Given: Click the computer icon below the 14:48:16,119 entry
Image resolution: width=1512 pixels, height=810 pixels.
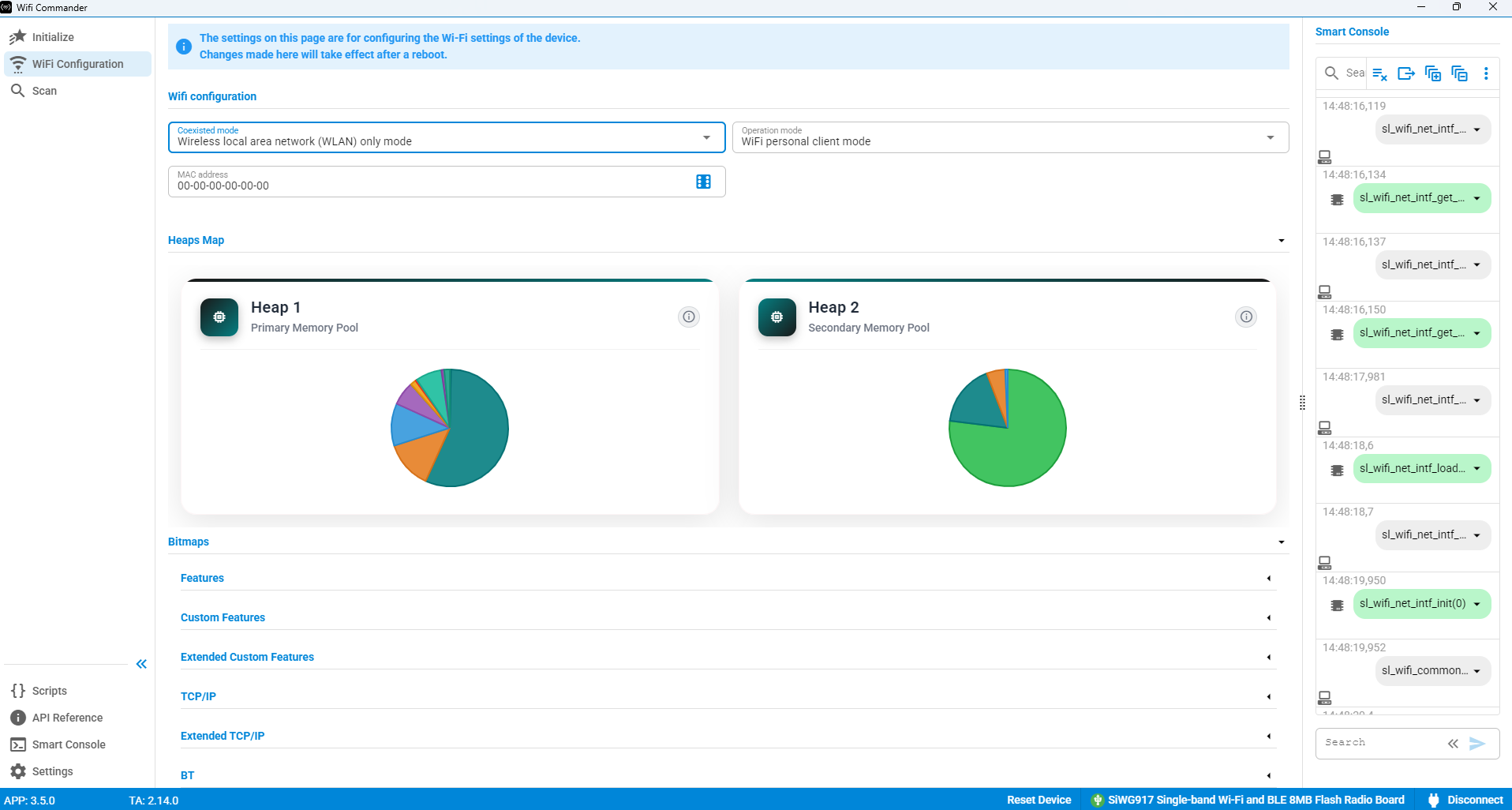Looking at the screenshot, I should 1325,157.
